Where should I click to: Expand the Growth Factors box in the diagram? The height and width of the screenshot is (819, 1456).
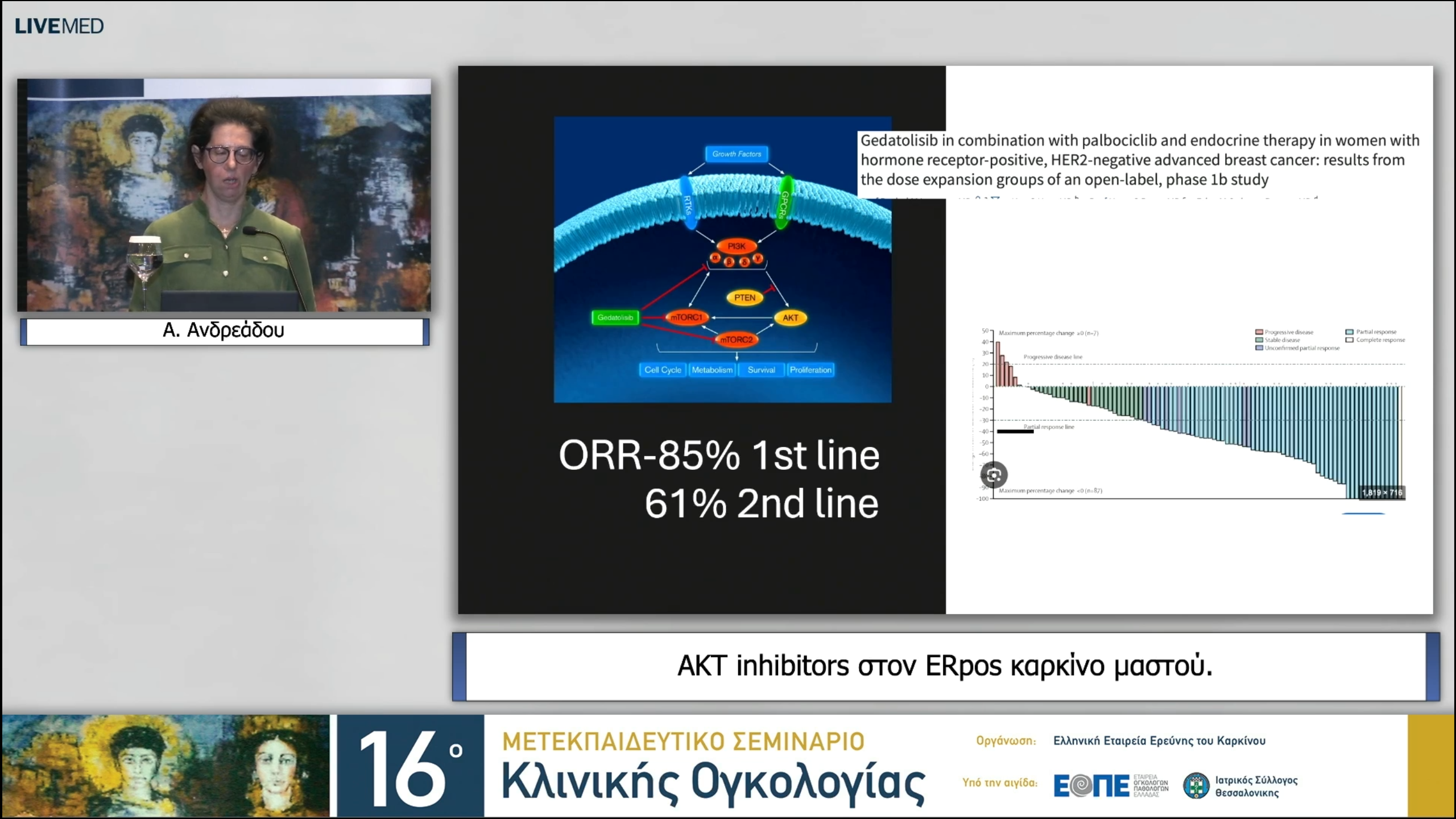[738, 154]
